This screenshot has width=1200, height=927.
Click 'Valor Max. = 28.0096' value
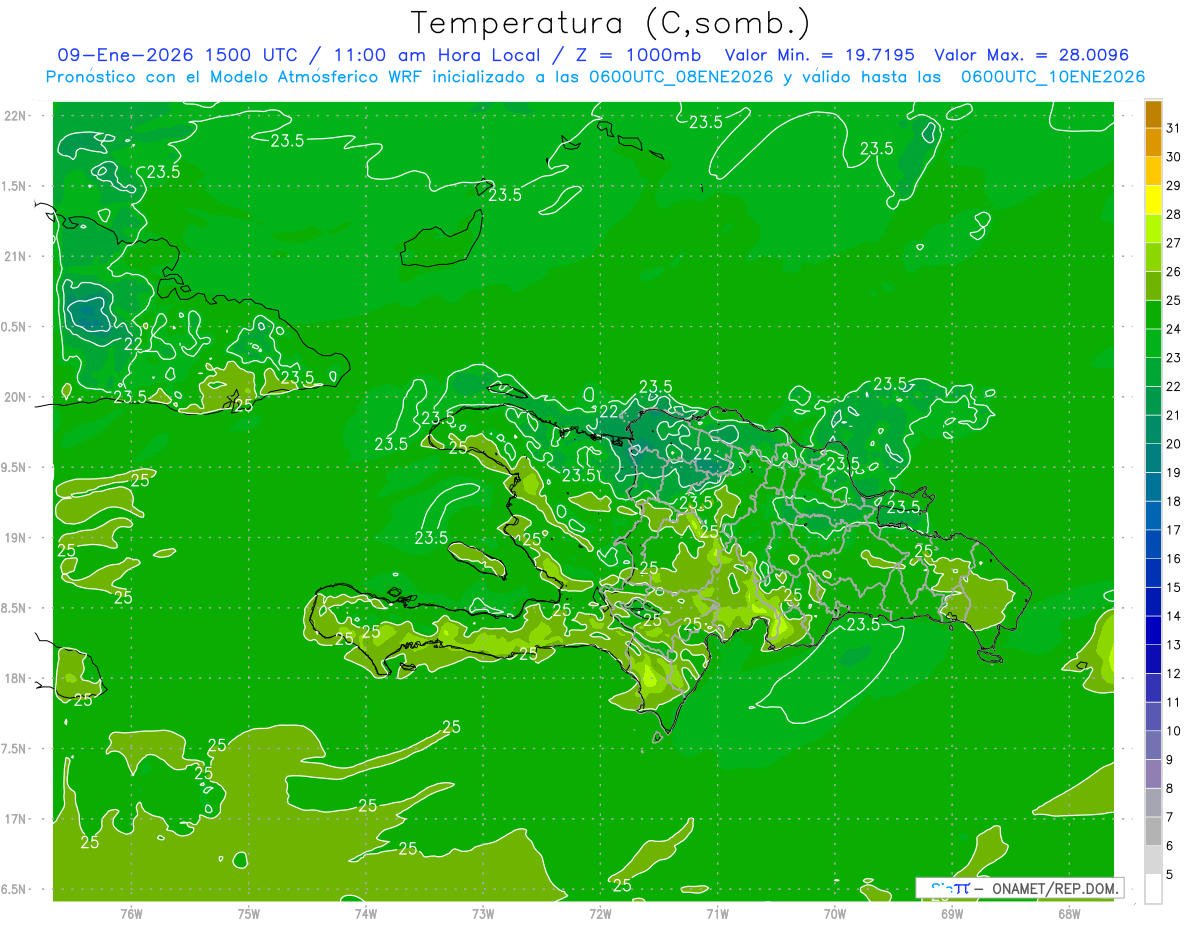coord(1031,55)
